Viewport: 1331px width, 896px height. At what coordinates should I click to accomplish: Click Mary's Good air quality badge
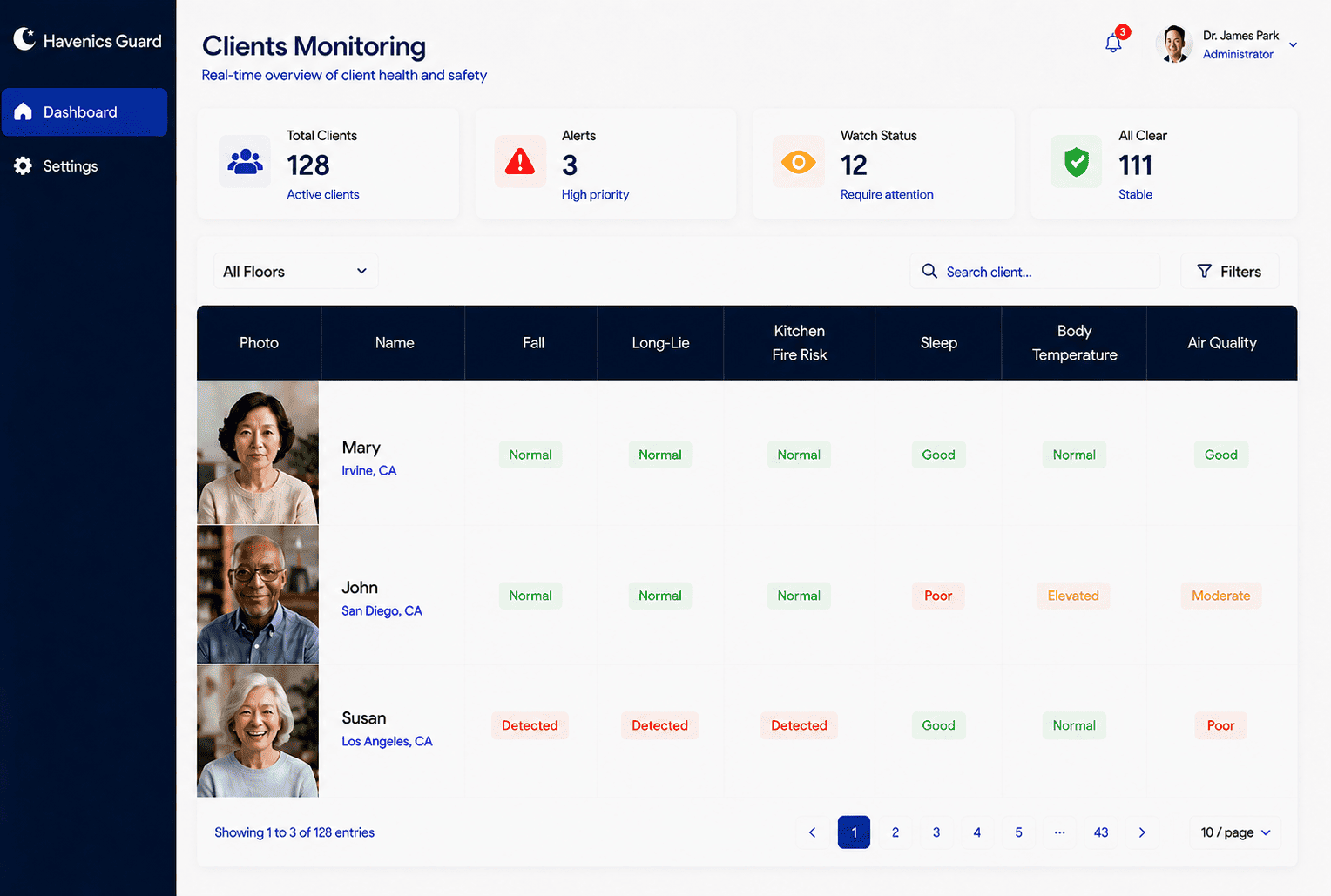1220,455
